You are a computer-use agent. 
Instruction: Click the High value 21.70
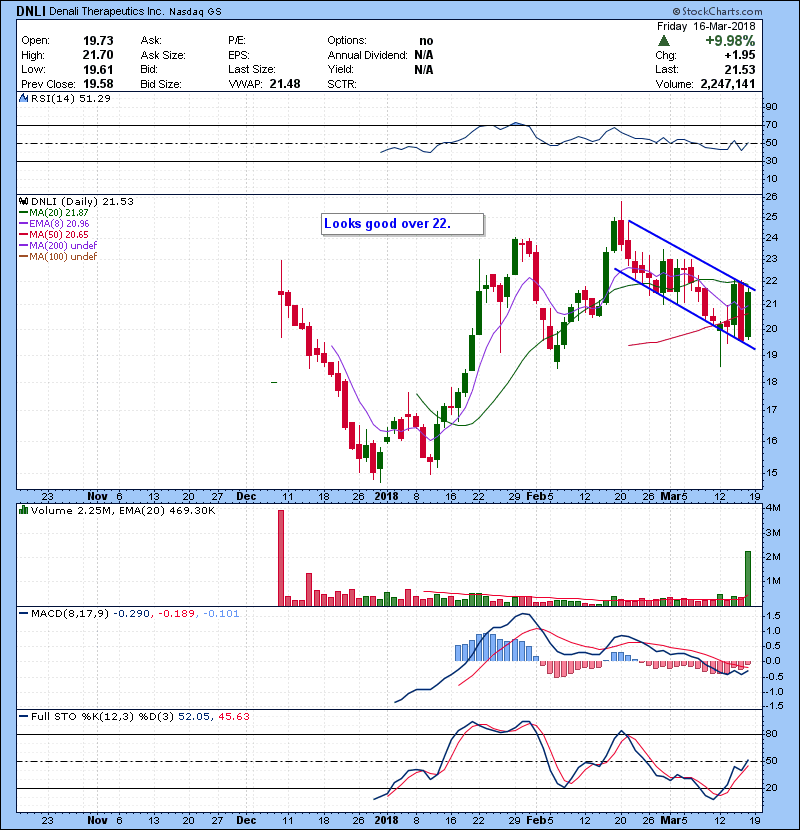[x=98, y=55]
